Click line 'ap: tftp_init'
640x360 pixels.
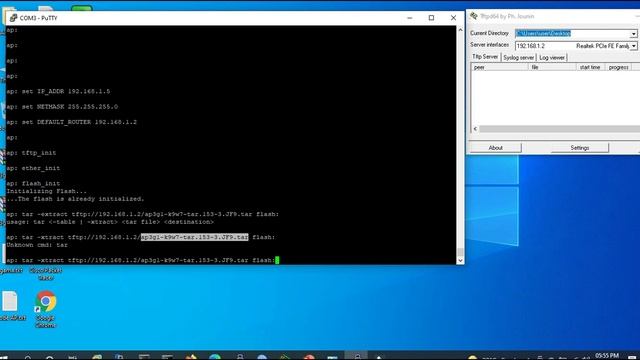(31, 153)
